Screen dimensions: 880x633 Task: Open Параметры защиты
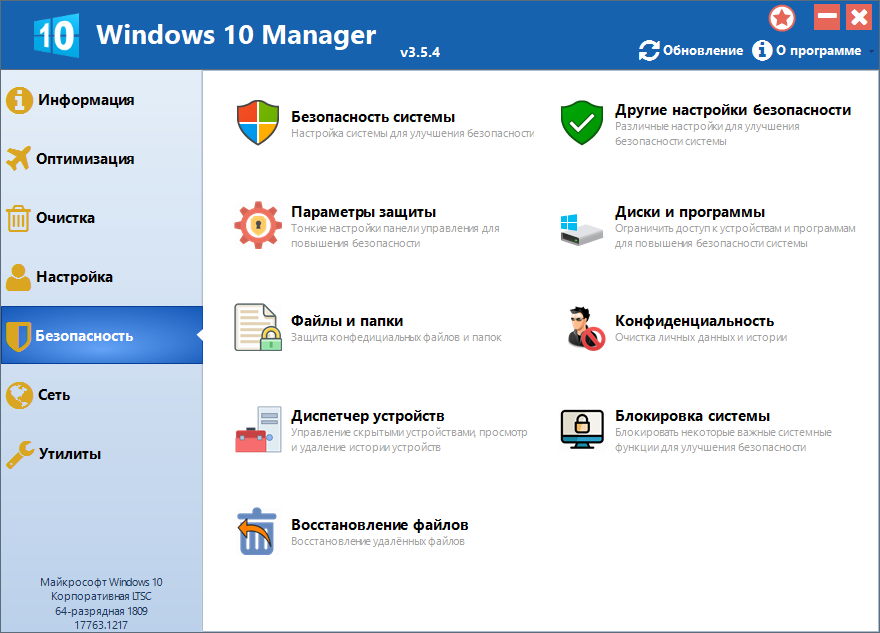(363, 212)
